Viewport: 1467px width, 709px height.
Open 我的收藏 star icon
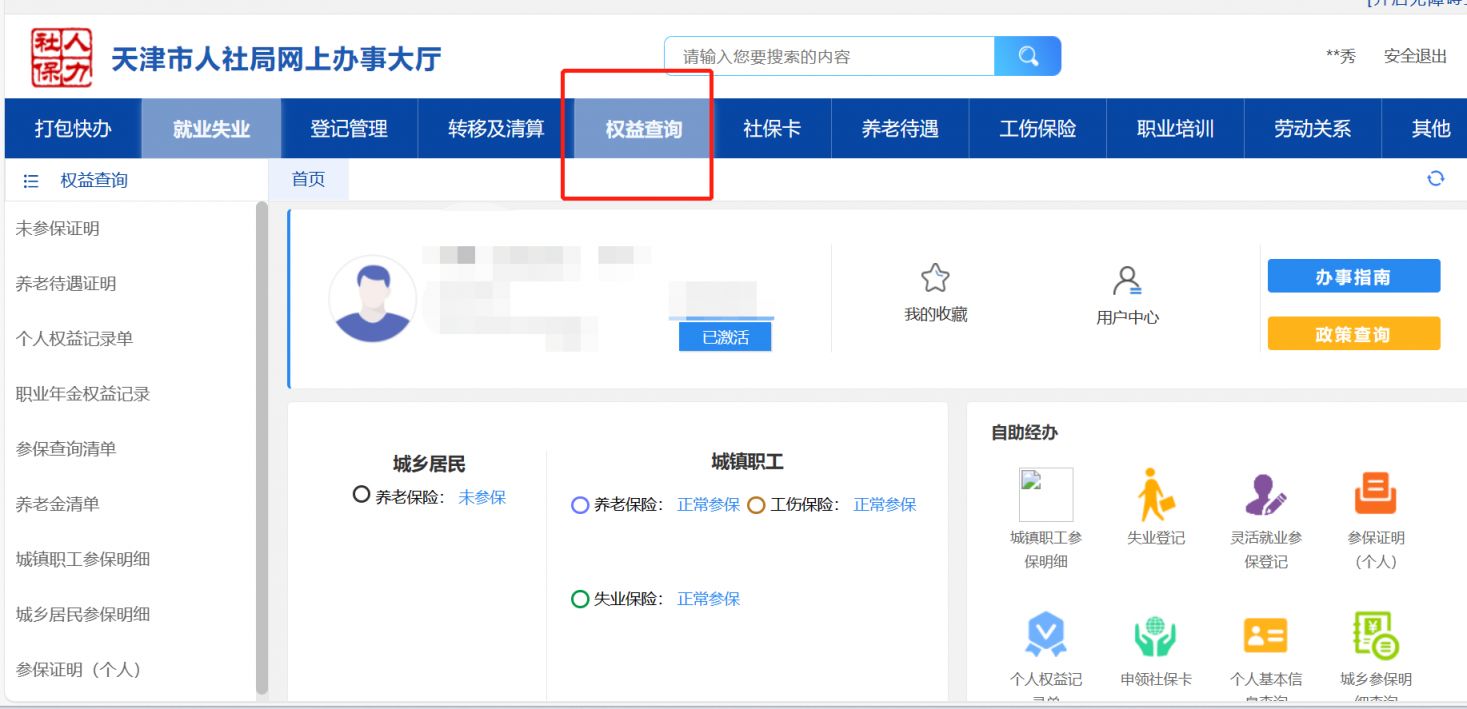935,279
